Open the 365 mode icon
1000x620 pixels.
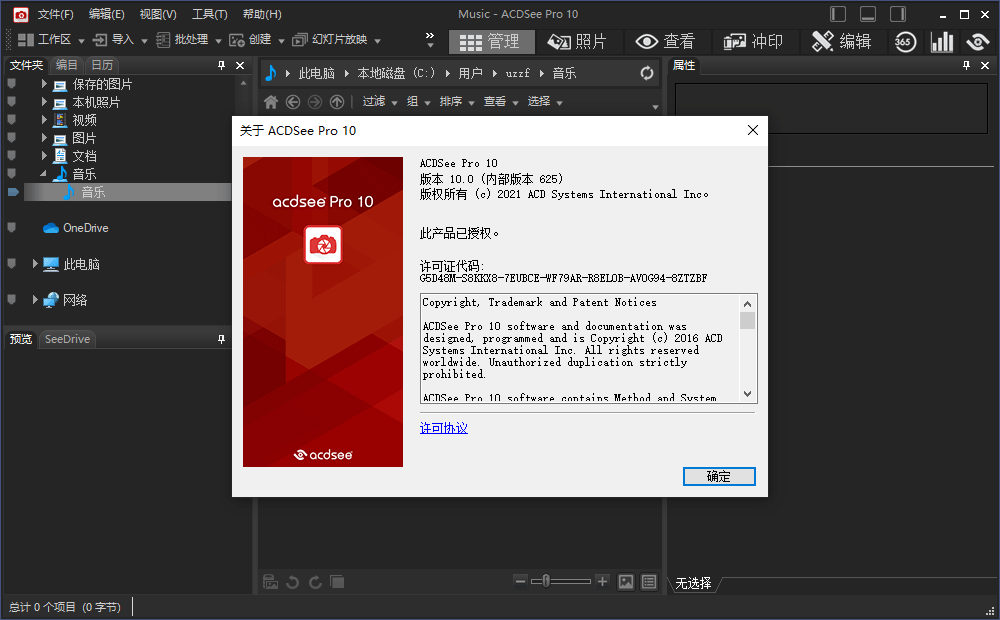click(905, 42)
